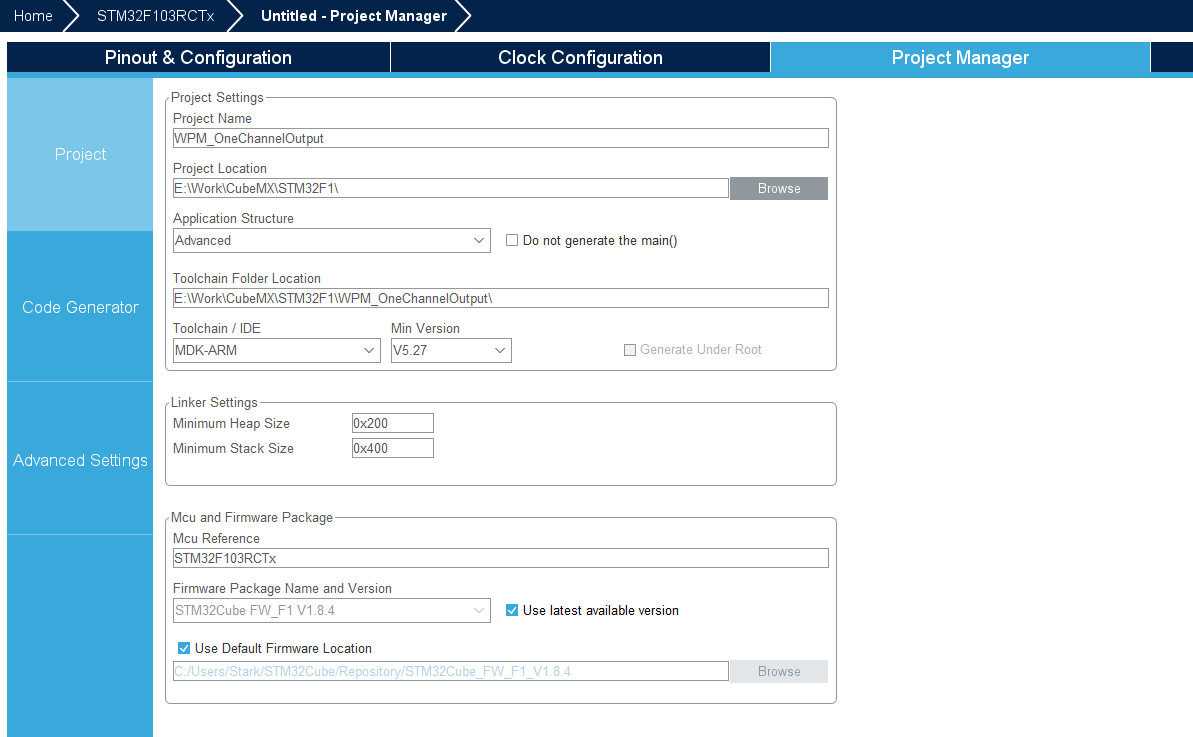Uncheck Use Default Firmware Location
Viewport: 1193px width, 737px height.
pos(184,649)
